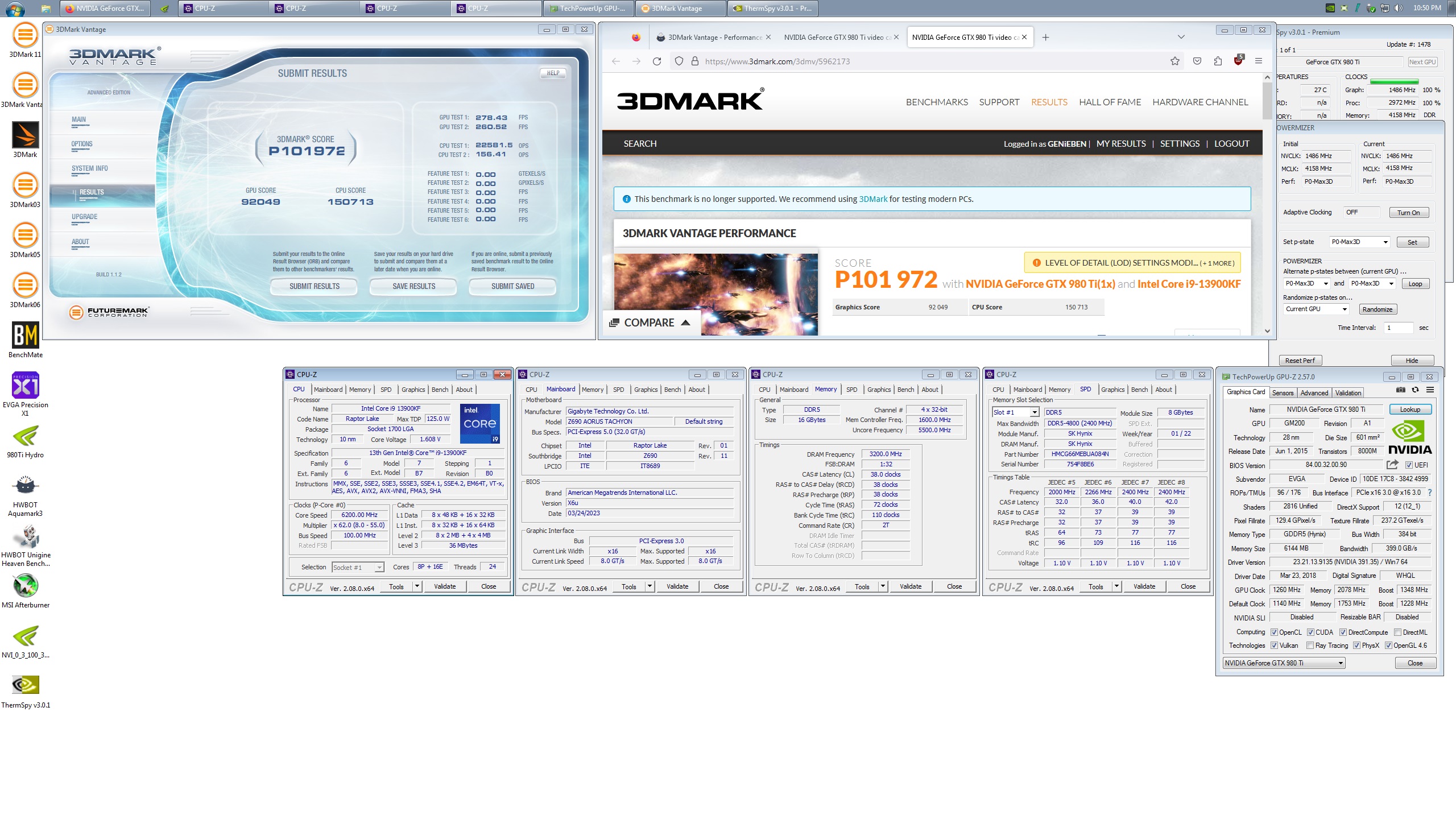Click the MY RESULTS link on 3DMark site
Screen dimensions: 1456x819
coord(1120,144)
